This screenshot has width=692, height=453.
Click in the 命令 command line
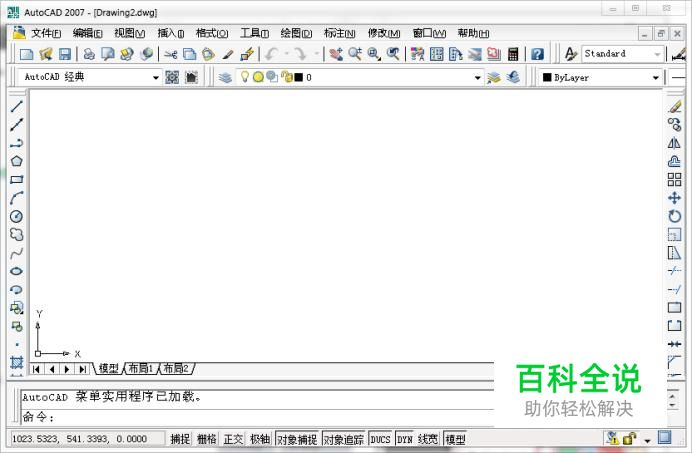pos(258,416)
